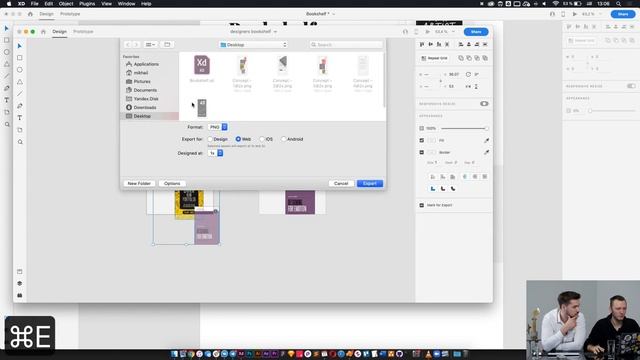Click the Home icon in back Bookshelf window
The image size is (640, 360).
[30, 14]
